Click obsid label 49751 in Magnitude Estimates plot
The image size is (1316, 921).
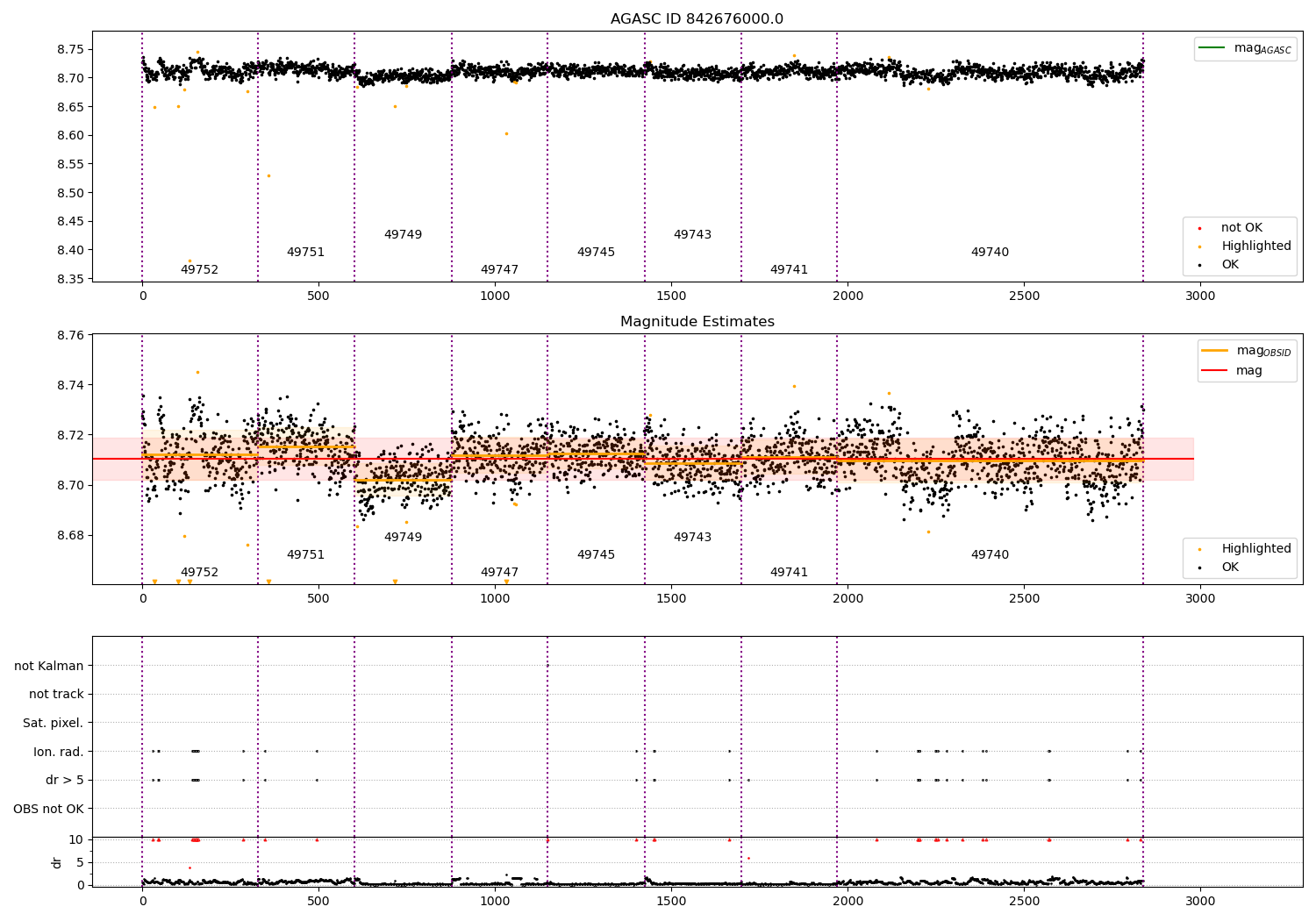coord(305,555)
